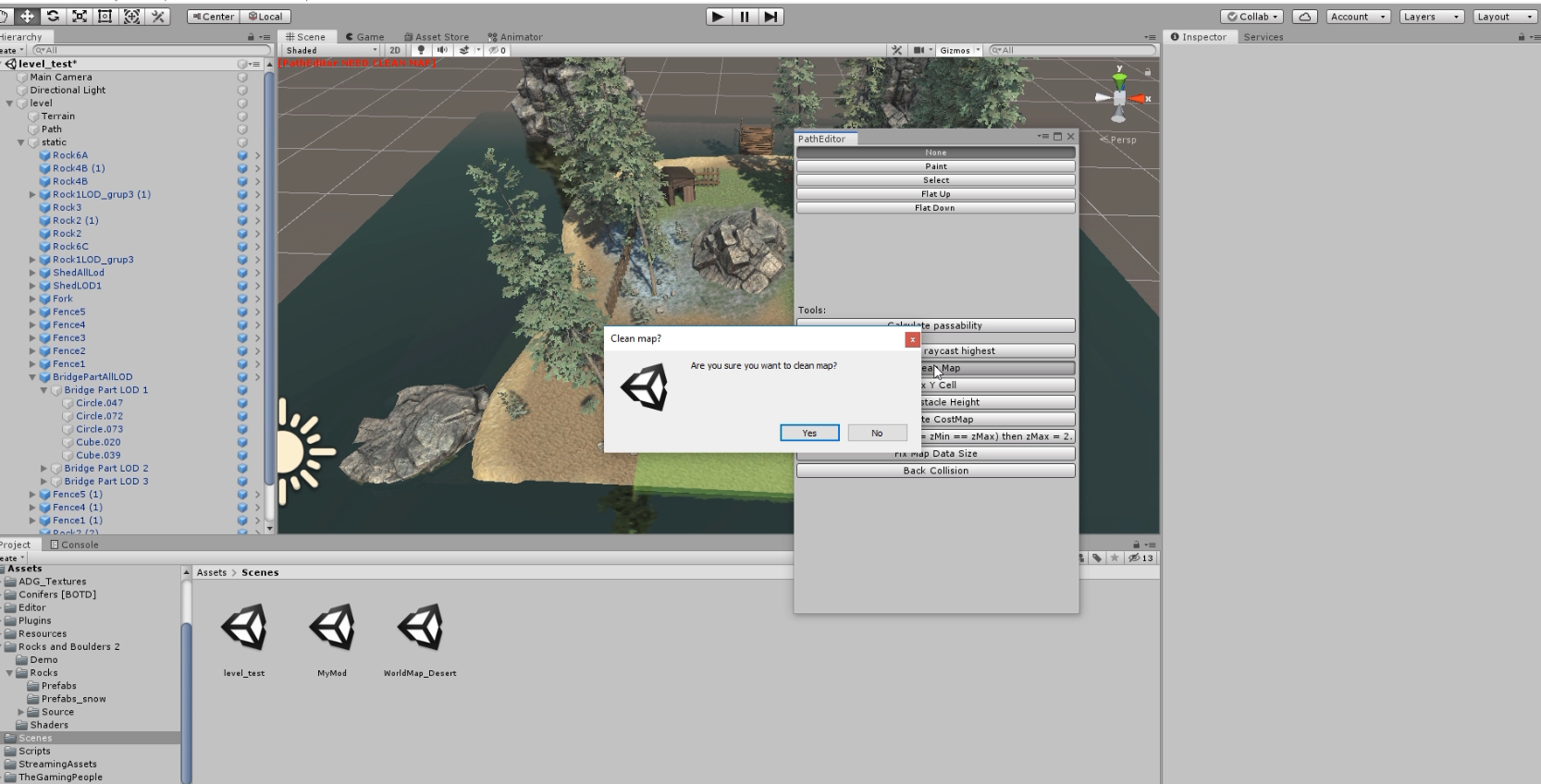
Task: Click the Pause button
Action: (x=745, y=17)
